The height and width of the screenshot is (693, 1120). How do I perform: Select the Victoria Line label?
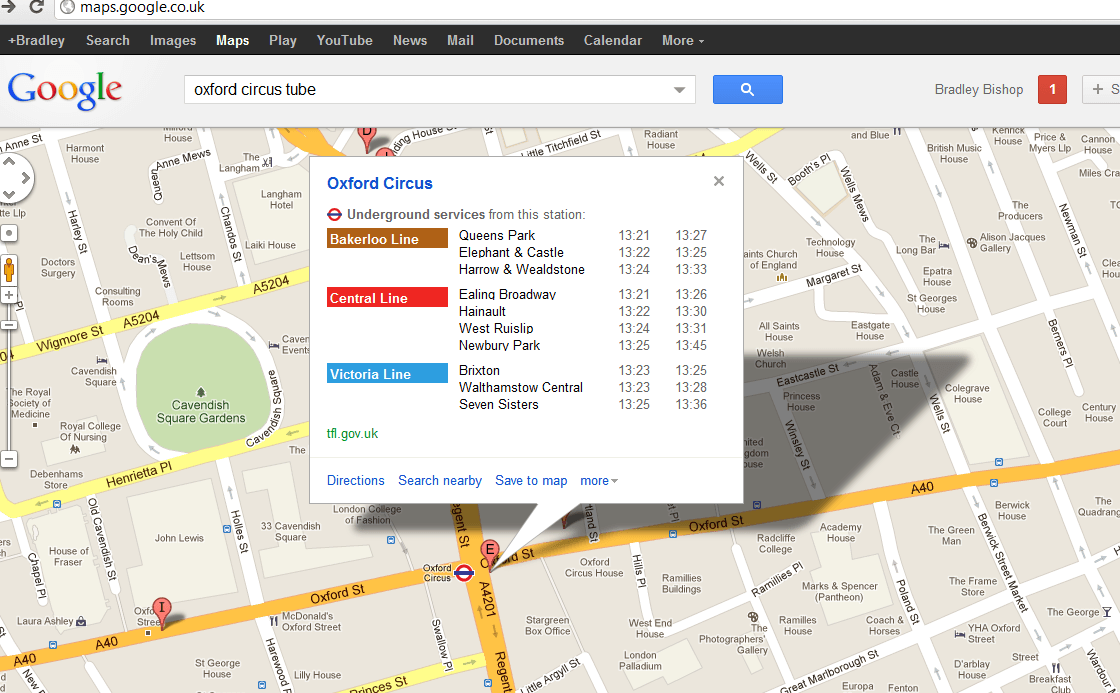[x=387, y=374]
